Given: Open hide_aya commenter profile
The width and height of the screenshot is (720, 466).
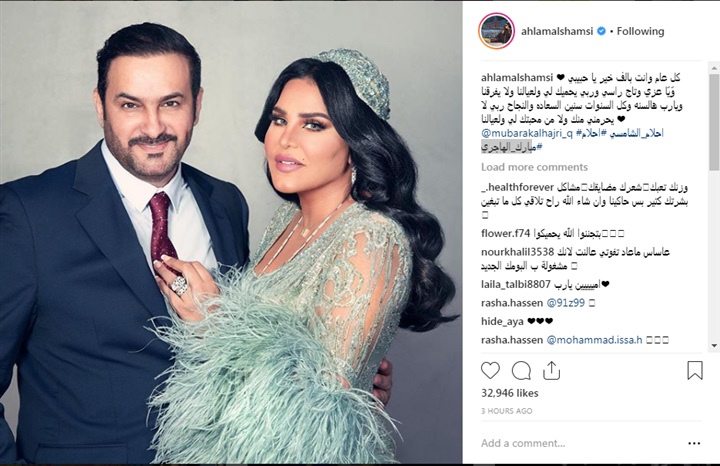Looking at the screenshot, I should click(502, 321).
